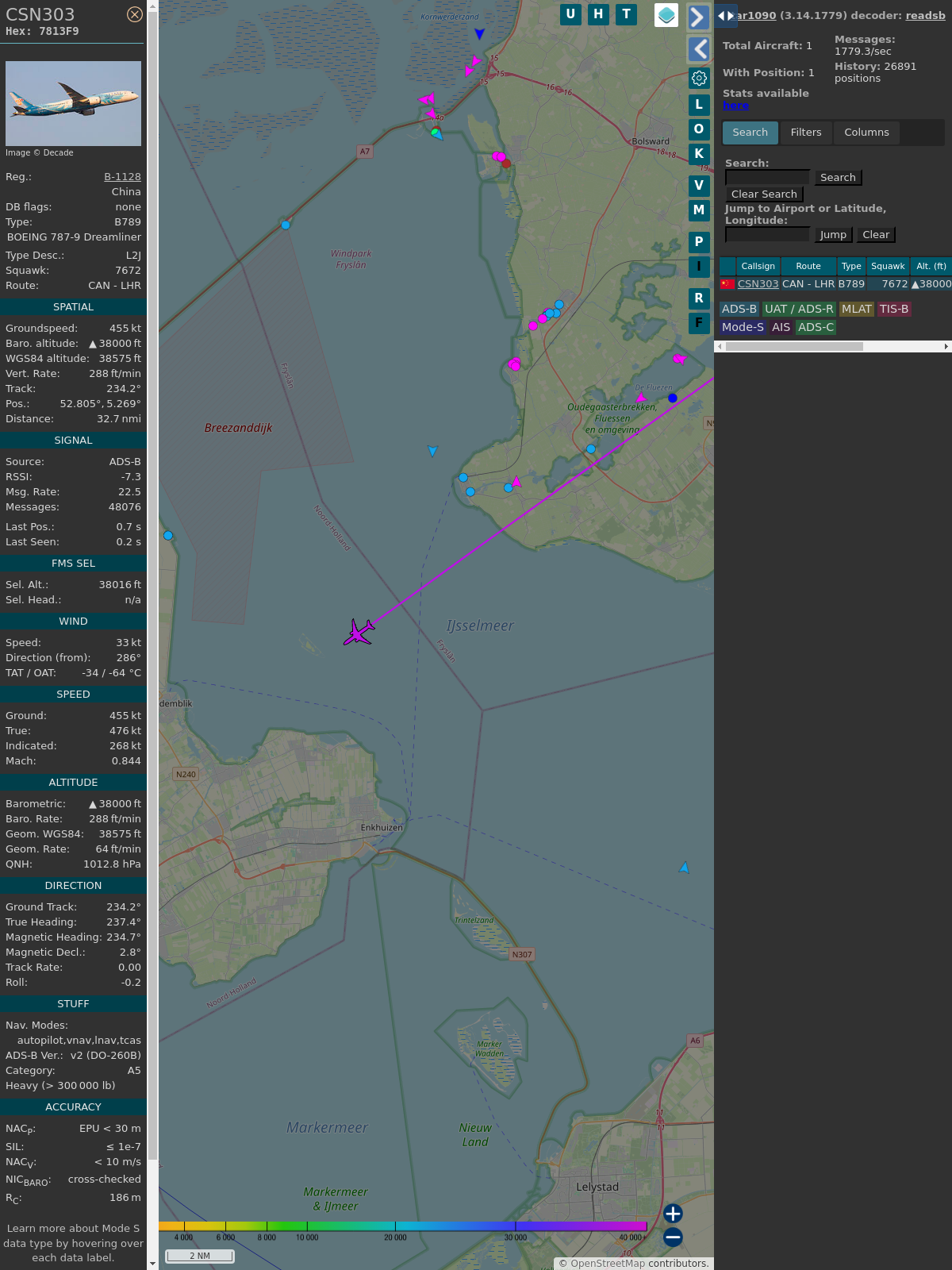The height and width of the screenshot is (1270, 952).
Task: Click the aircraft photo thumbnail
Action: 73,103
